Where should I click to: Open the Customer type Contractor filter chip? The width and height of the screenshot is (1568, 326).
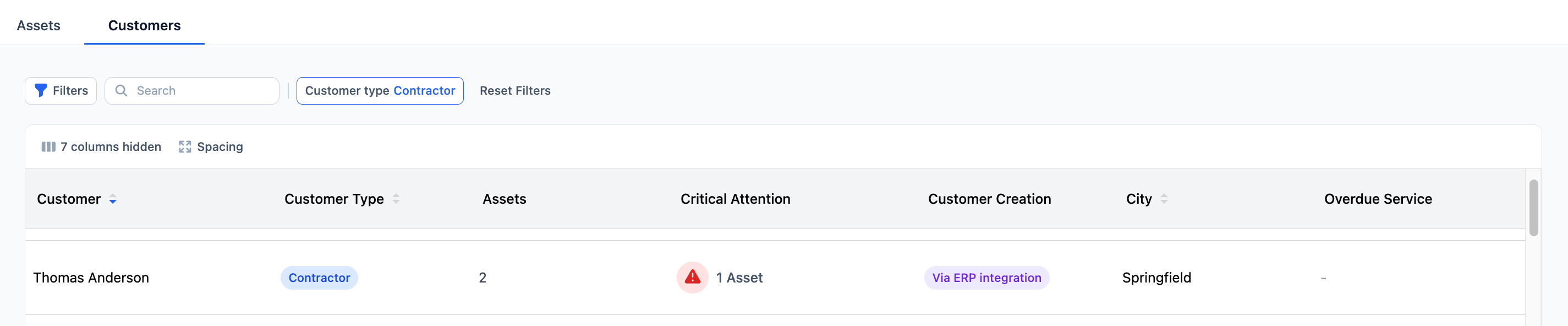(x=380, y=91)
